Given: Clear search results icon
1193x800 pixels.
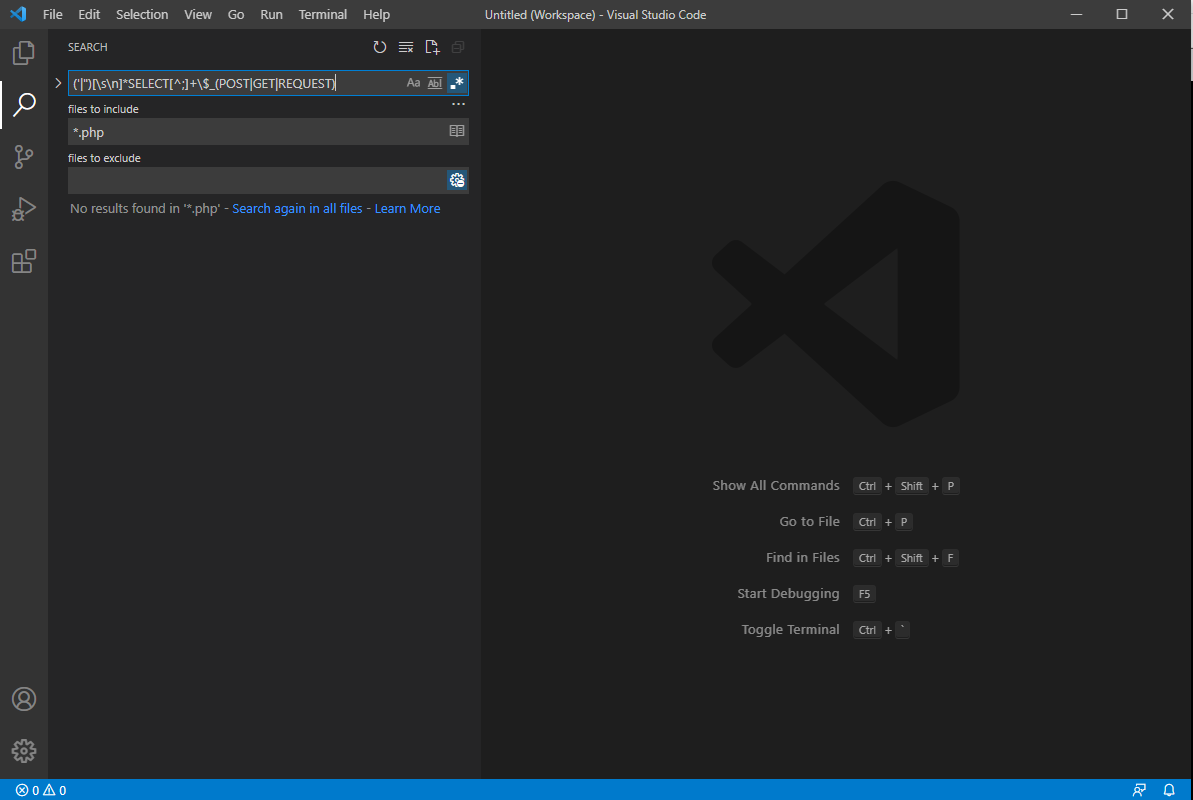Looking at the screenshot, I should 406,47.
